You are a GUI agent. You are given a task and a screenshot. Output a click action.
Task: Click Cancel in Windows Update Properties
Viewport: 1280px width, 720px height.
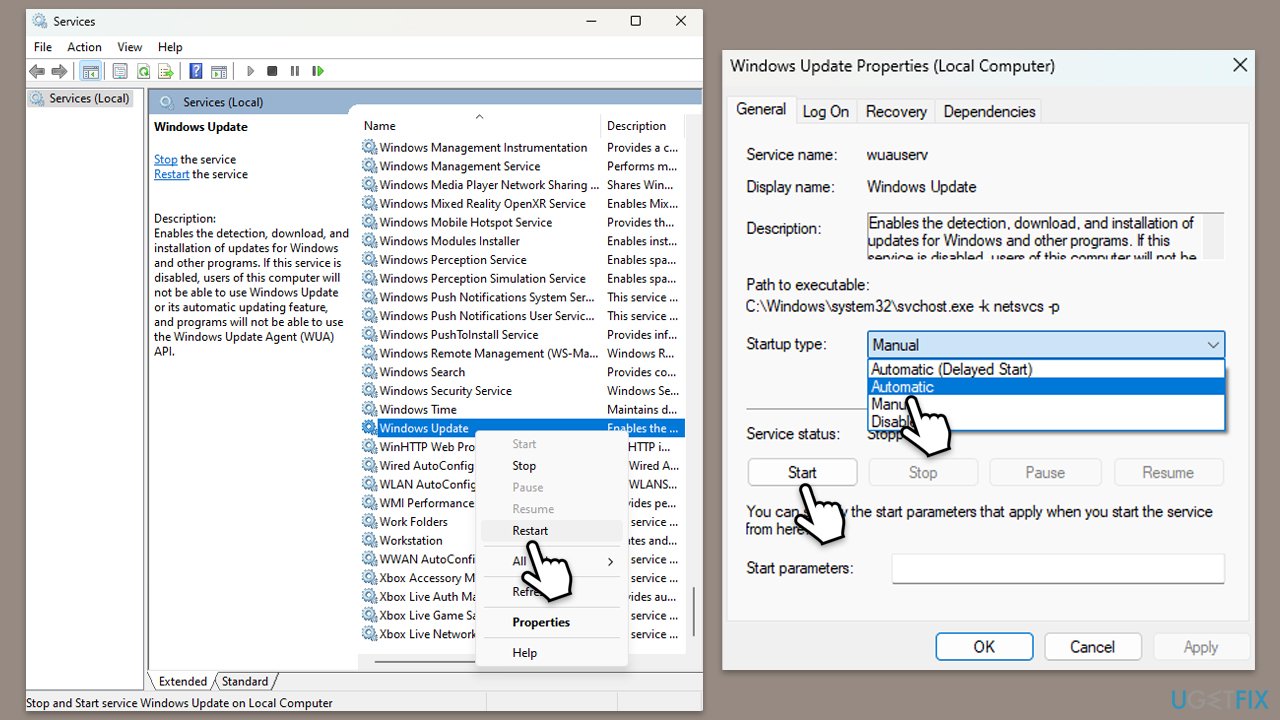(1092, 647)
